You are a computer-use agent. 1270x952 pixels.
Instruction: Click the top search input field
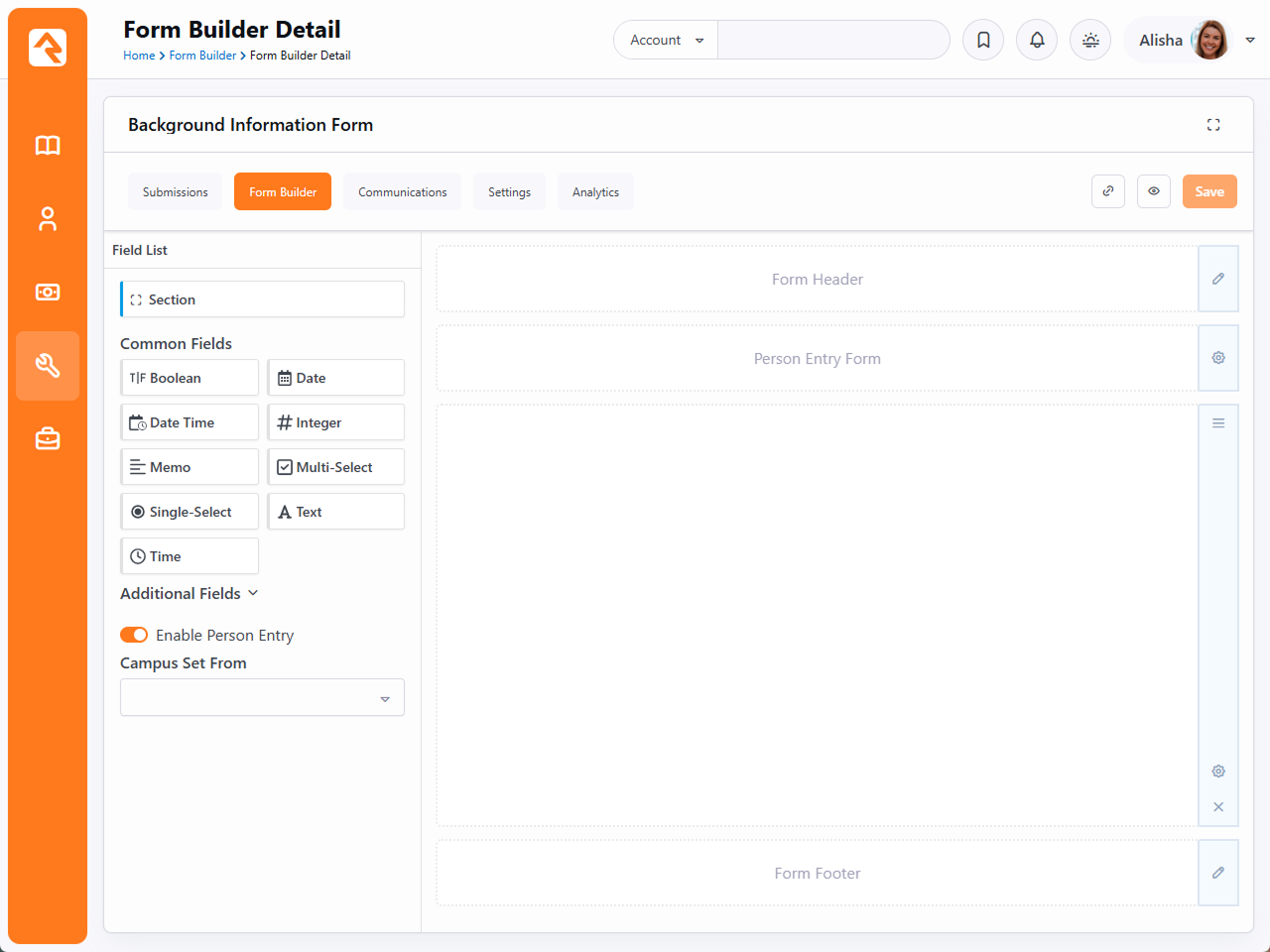[x=833, y=41]
